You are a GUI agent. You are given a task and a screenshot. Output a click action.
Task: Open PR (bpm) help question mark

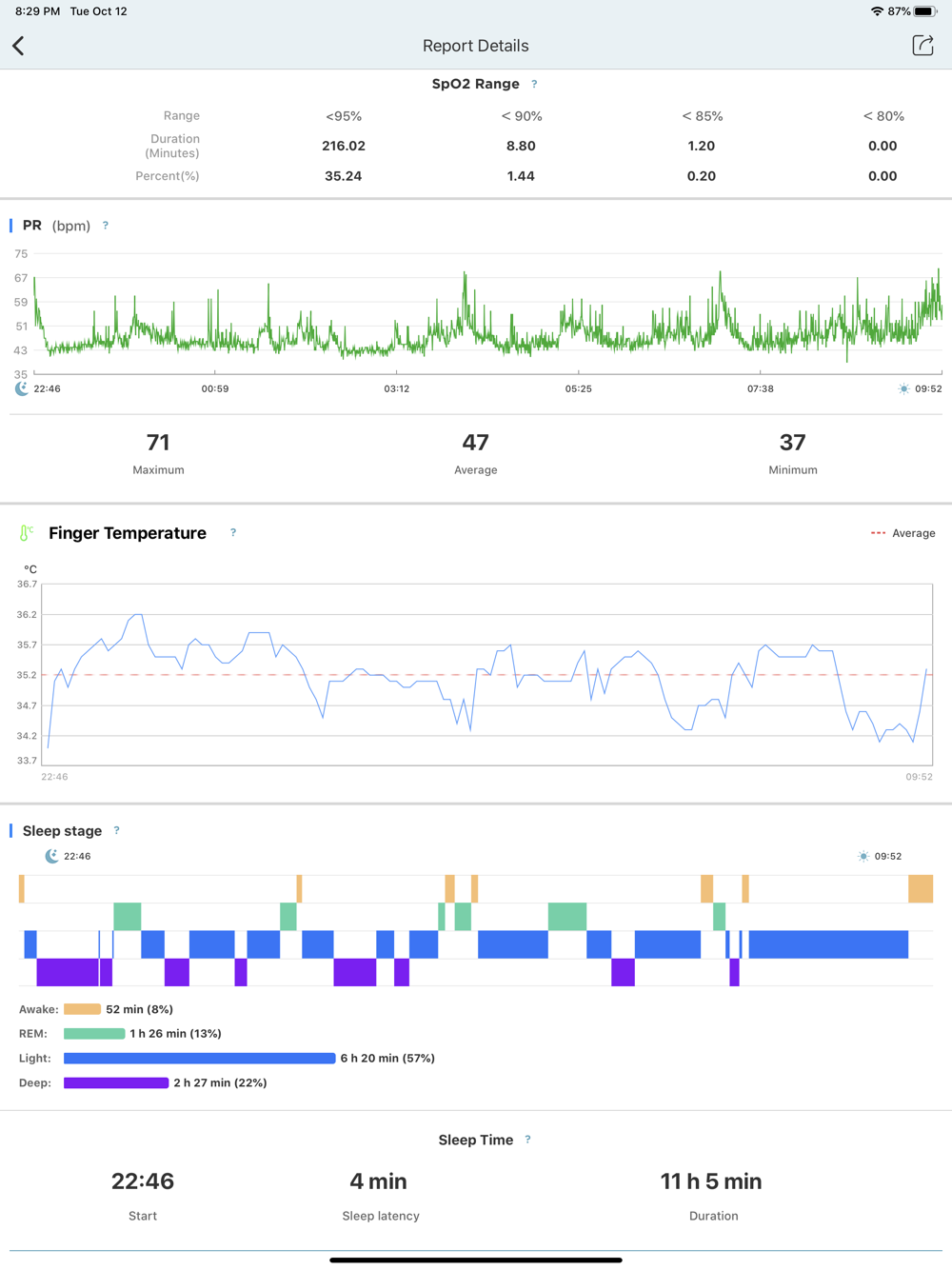[106, 226]
